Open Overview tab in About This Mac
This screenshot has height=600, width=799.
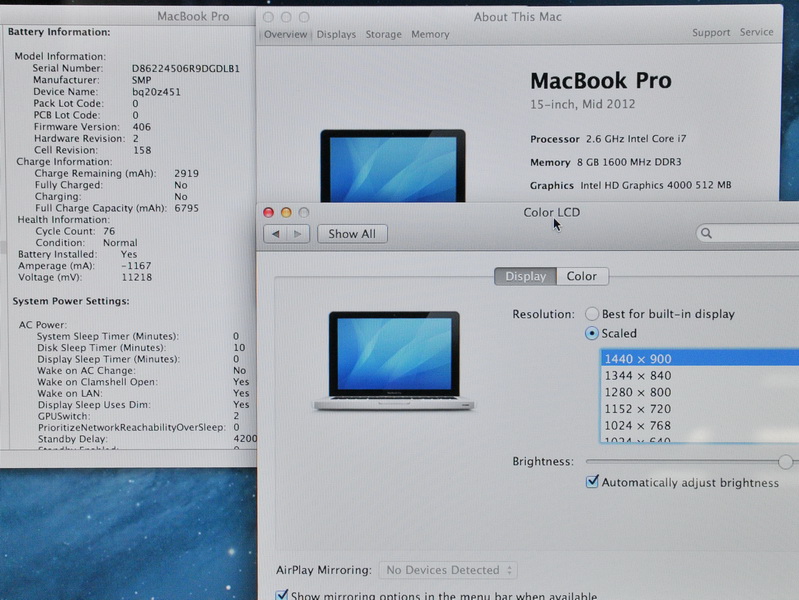(x=285, y=34)
